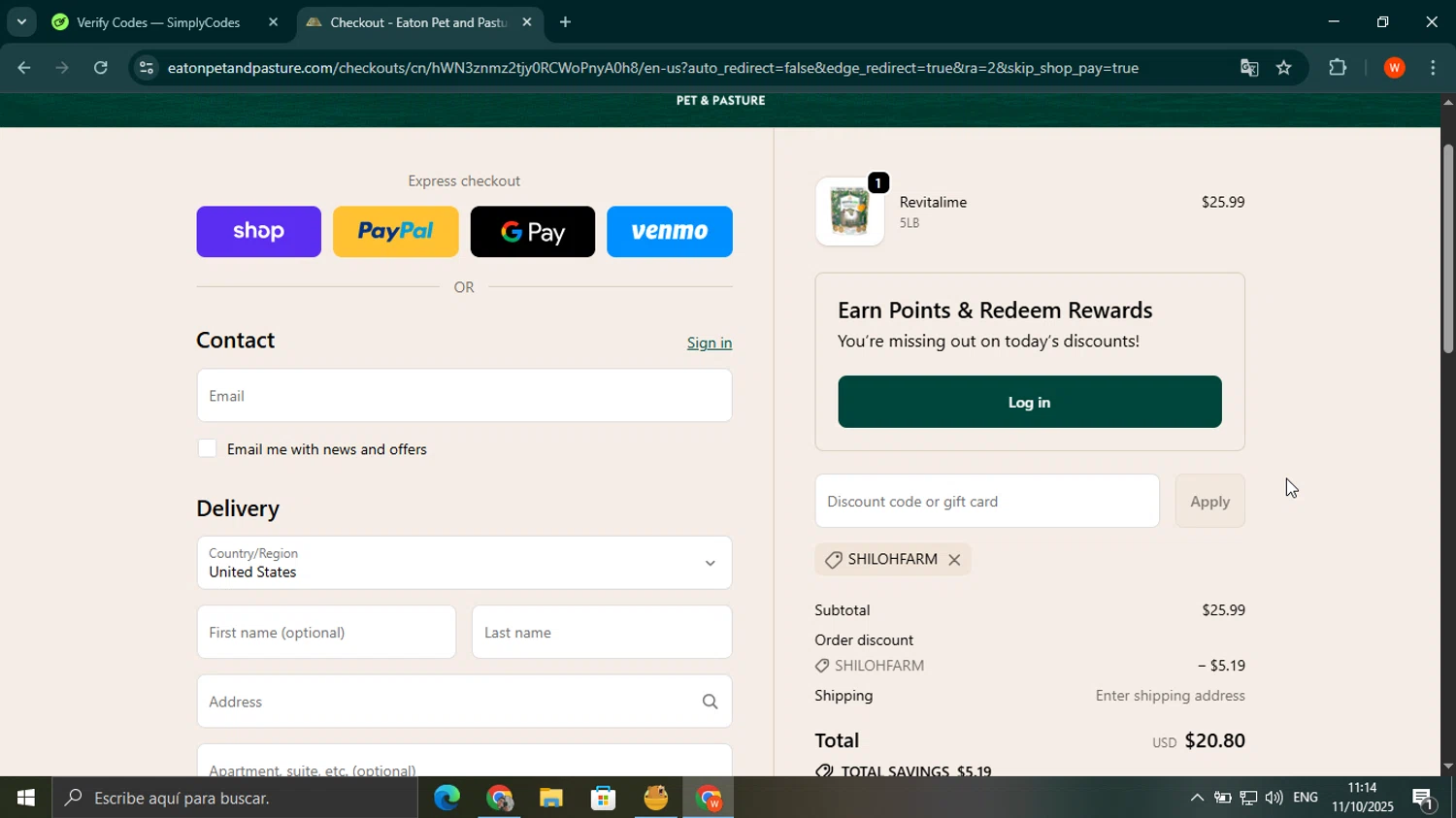Open the Revitalime product thumbnail
Image resolution: width=1456 pixels, height=818 pixels.
tap(849, 212)
